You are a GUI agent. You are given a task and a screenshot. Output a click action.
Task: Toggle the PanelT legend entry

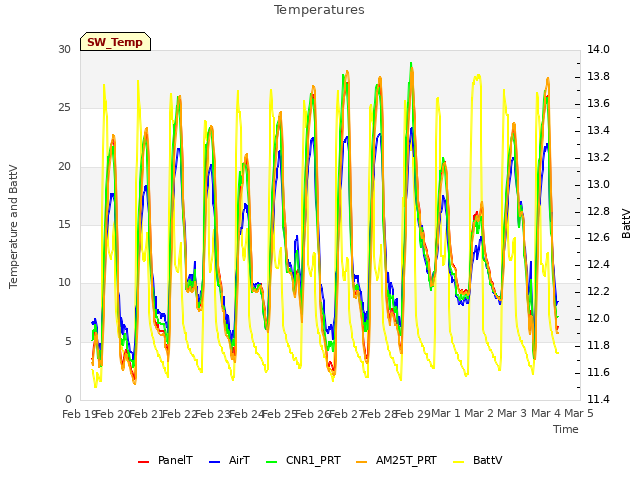tap(165, 460)
